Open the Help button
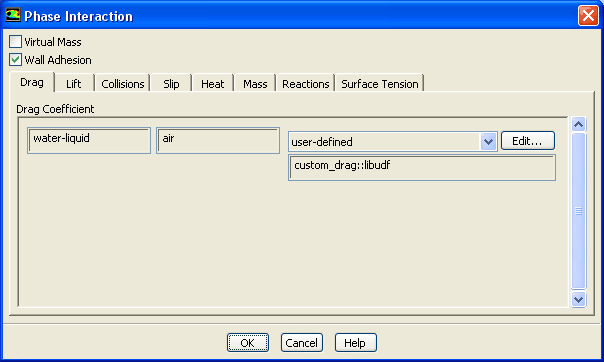The height and width of the screenshot is (362, 604). click(356, 342)
